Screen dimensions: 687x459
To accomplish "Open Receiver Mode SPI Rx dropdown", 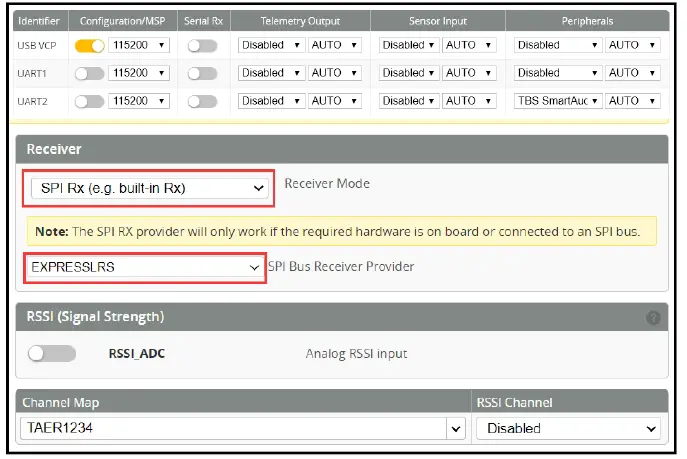I will pos(150,188).
